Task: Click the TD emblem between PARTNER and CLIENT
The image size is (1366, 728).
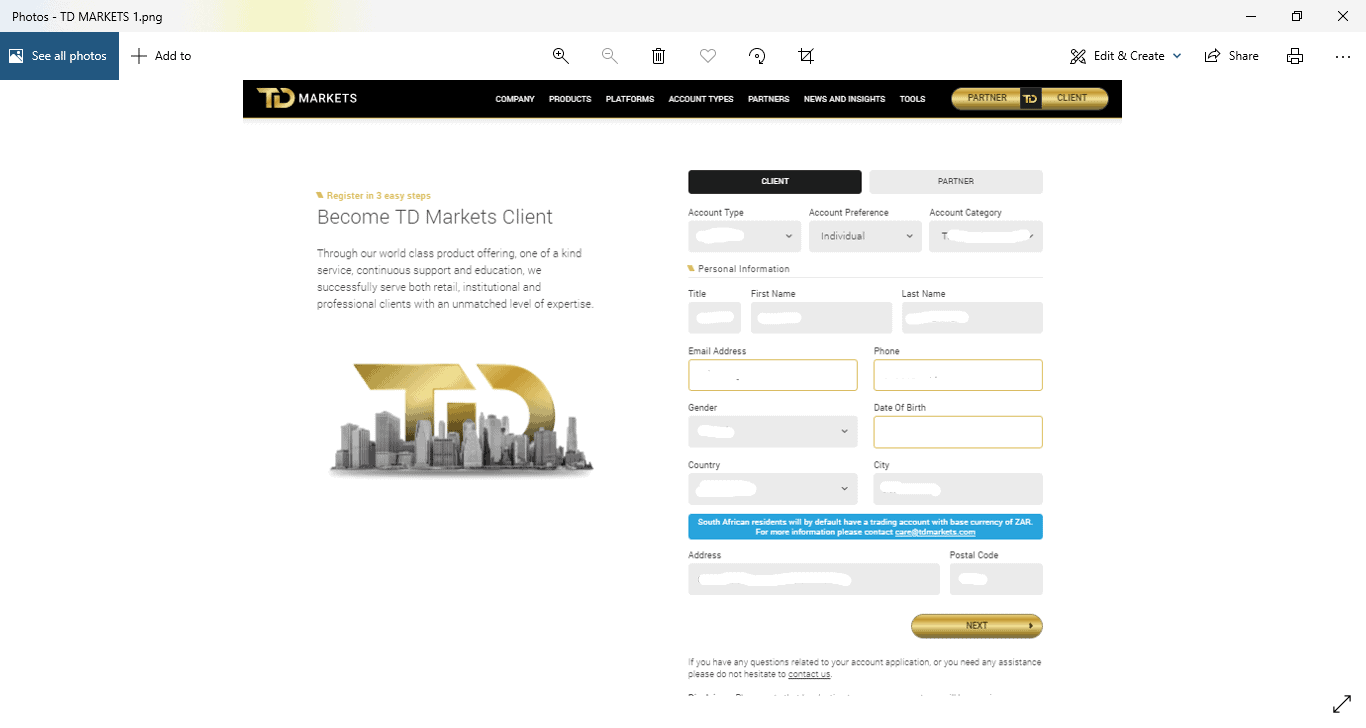Action: 1031,98
